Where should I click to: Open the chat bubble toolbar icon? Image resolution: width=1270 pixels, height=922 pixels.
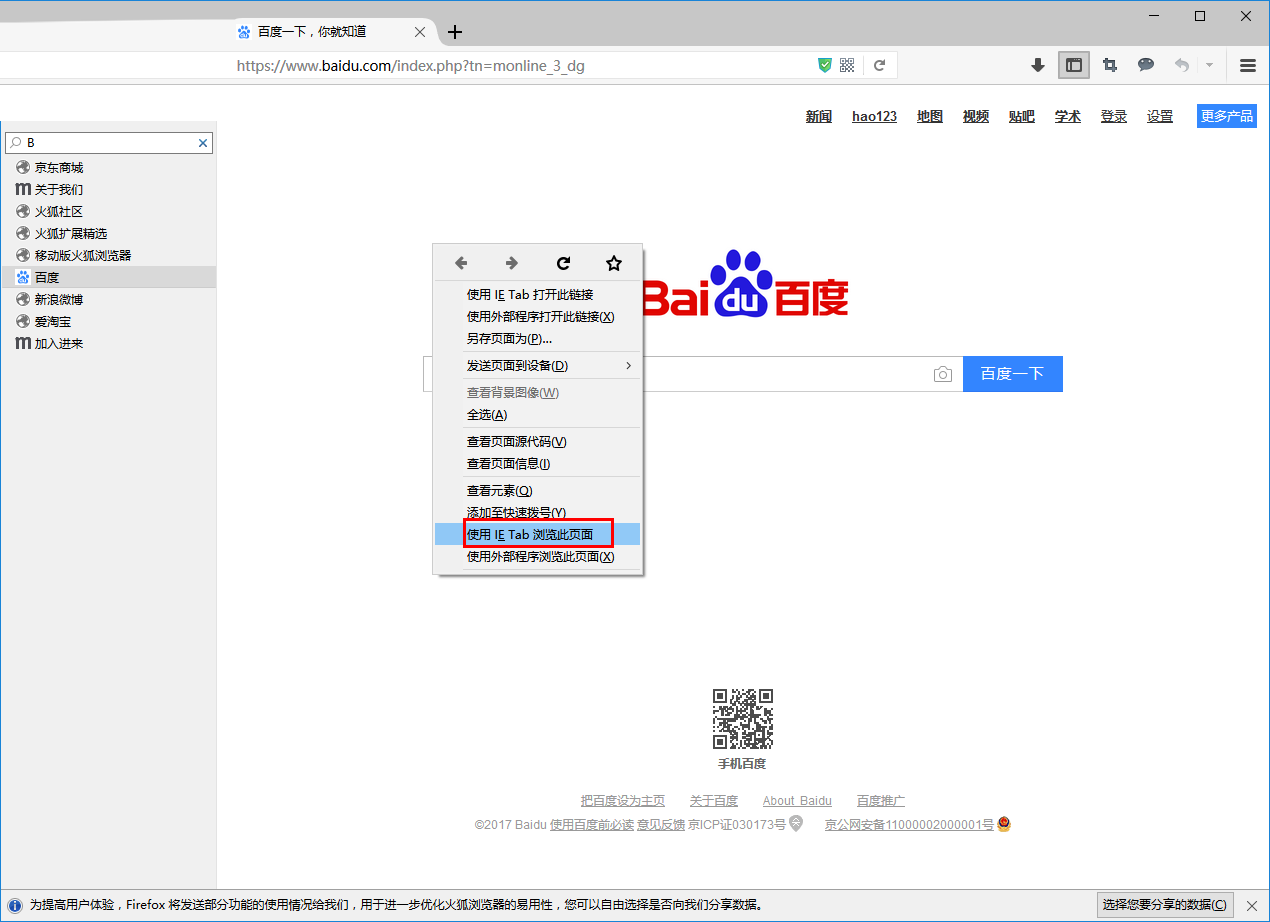pos(1146,65)
